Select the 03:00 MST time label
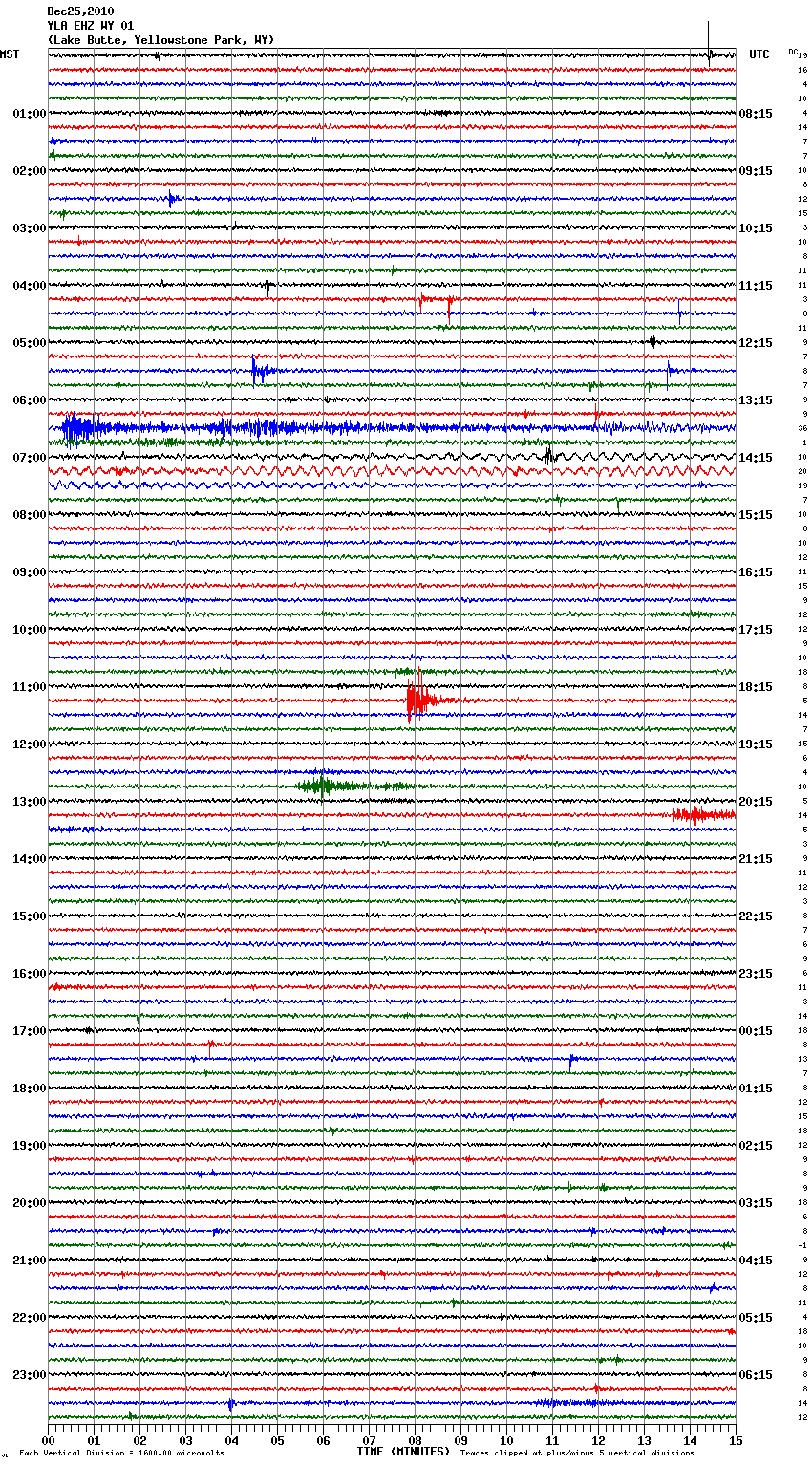This screenshot has height=1466, width=812. (30, 228)
